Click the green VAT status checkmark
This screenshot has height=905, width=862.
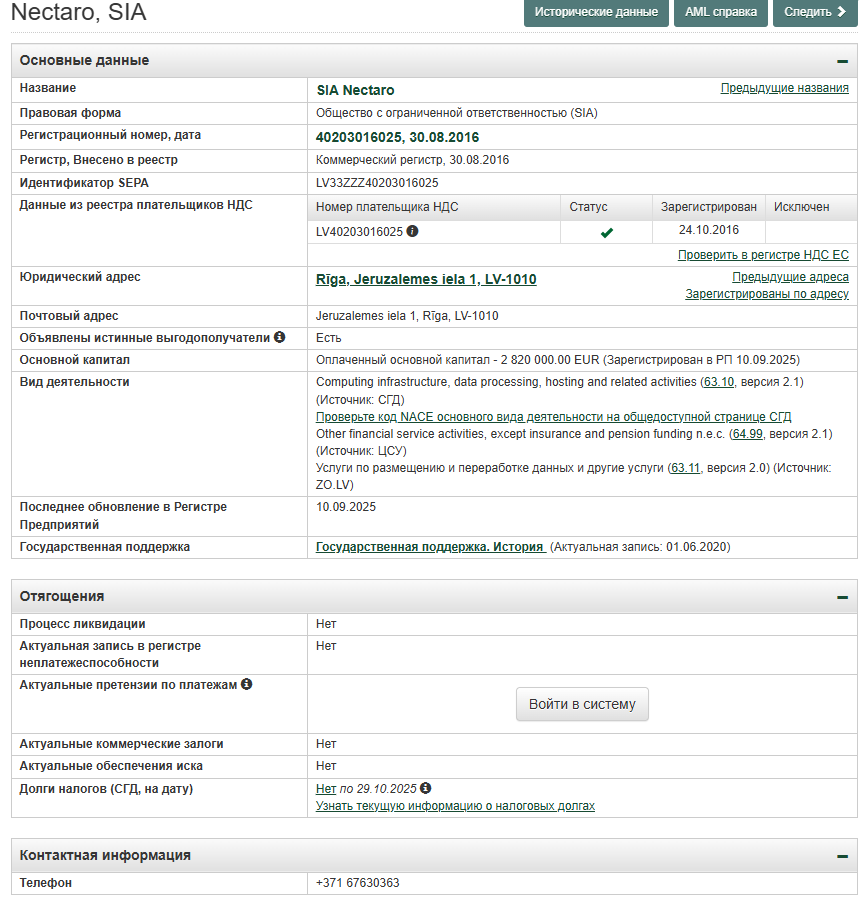click(x=607, y=232)
